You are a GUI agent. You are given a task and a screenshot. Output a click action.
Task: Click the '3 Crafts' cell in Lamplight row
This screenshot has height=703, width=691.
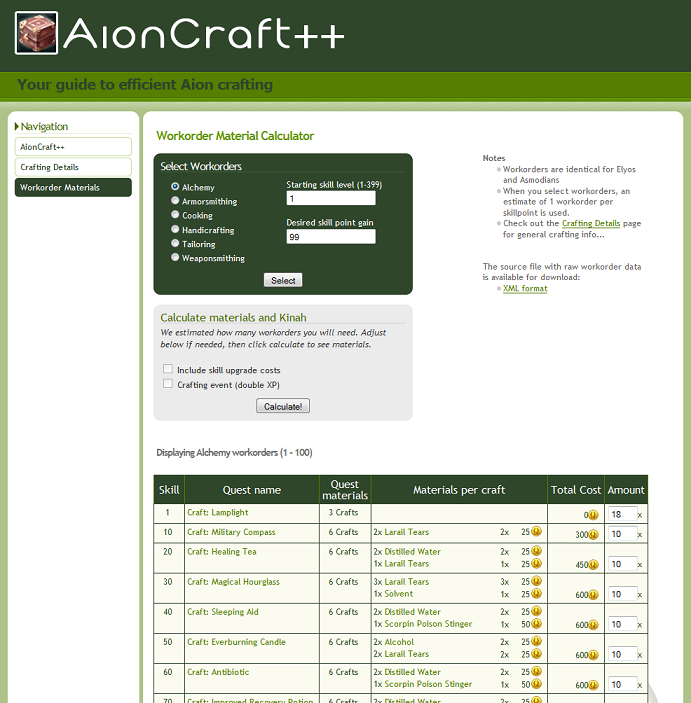[x=343, y=512]
